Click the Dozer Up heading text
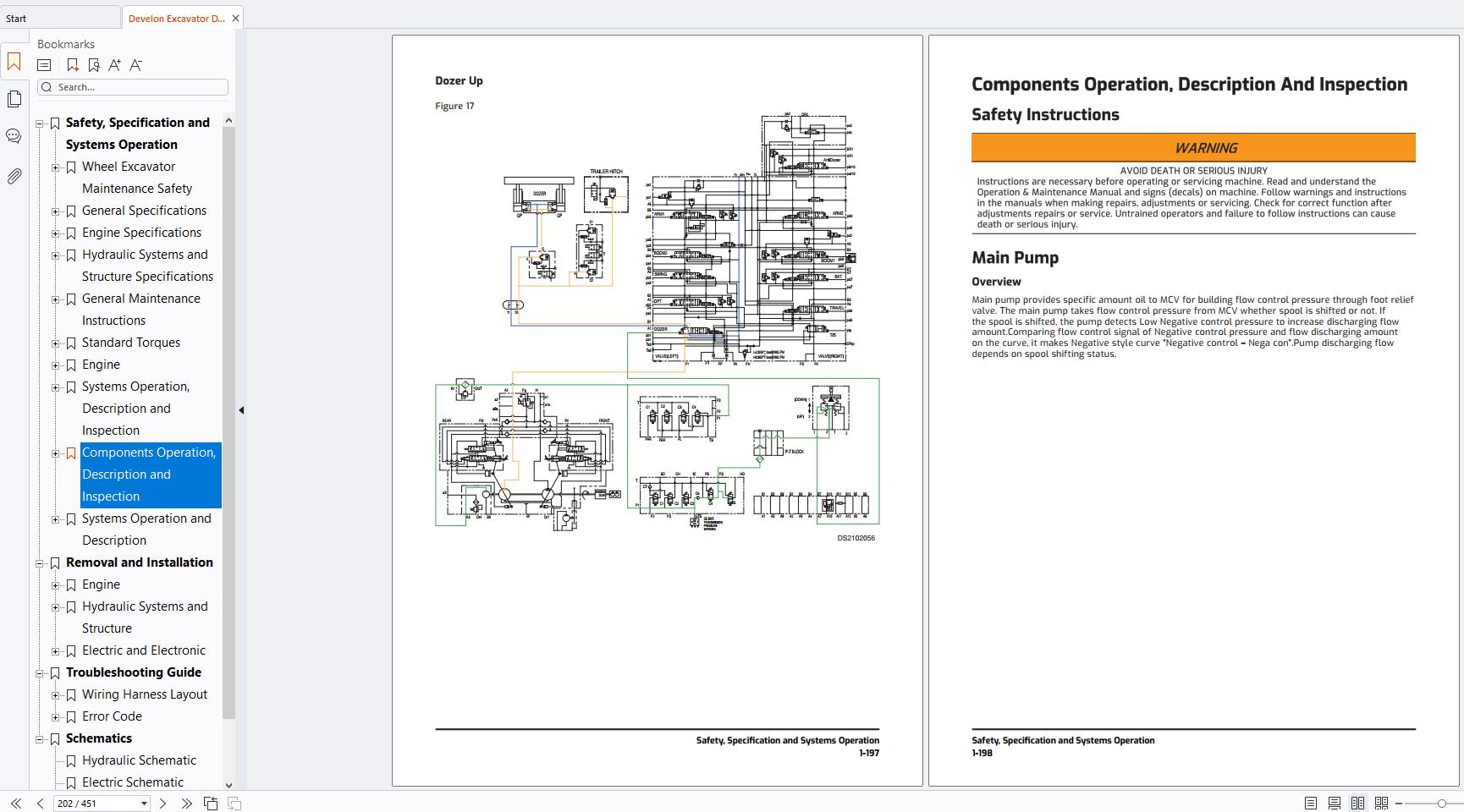1464x812 pixels. click(459, 81)
